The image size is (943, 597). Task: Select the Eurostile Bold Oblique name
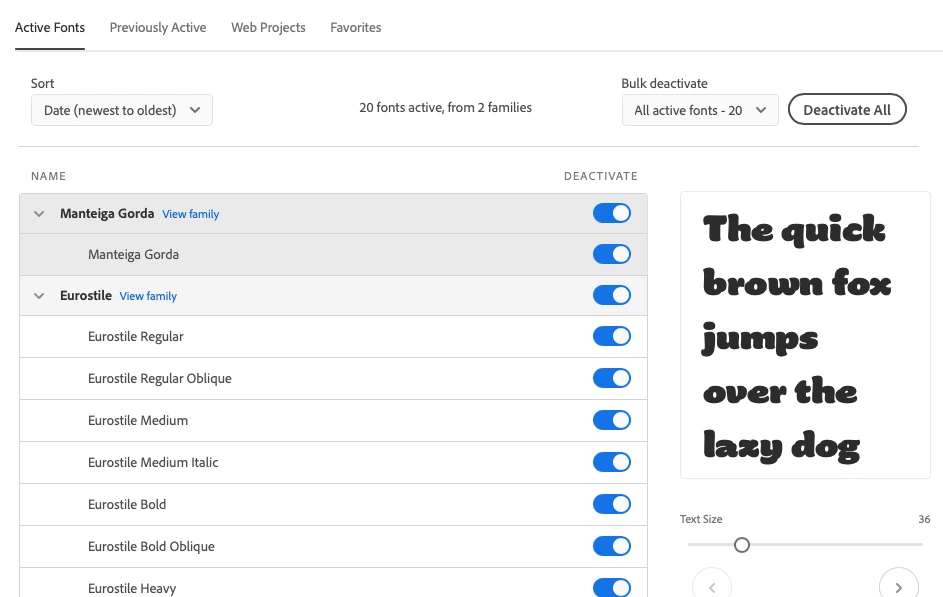[151, 546]
